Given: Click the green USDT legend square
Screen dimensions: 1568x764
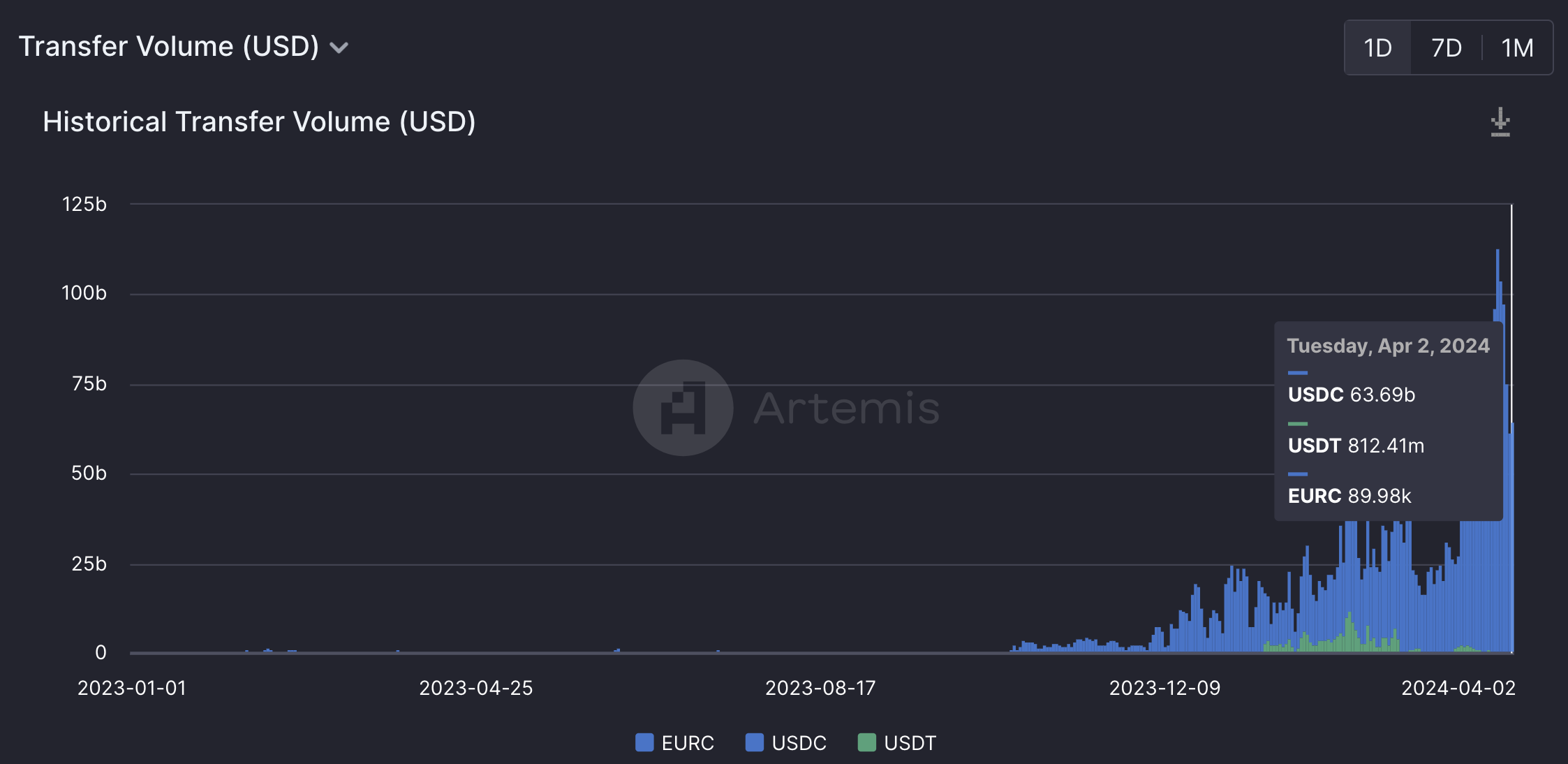Looking at the screenshot, I should (x=866, y=742).
